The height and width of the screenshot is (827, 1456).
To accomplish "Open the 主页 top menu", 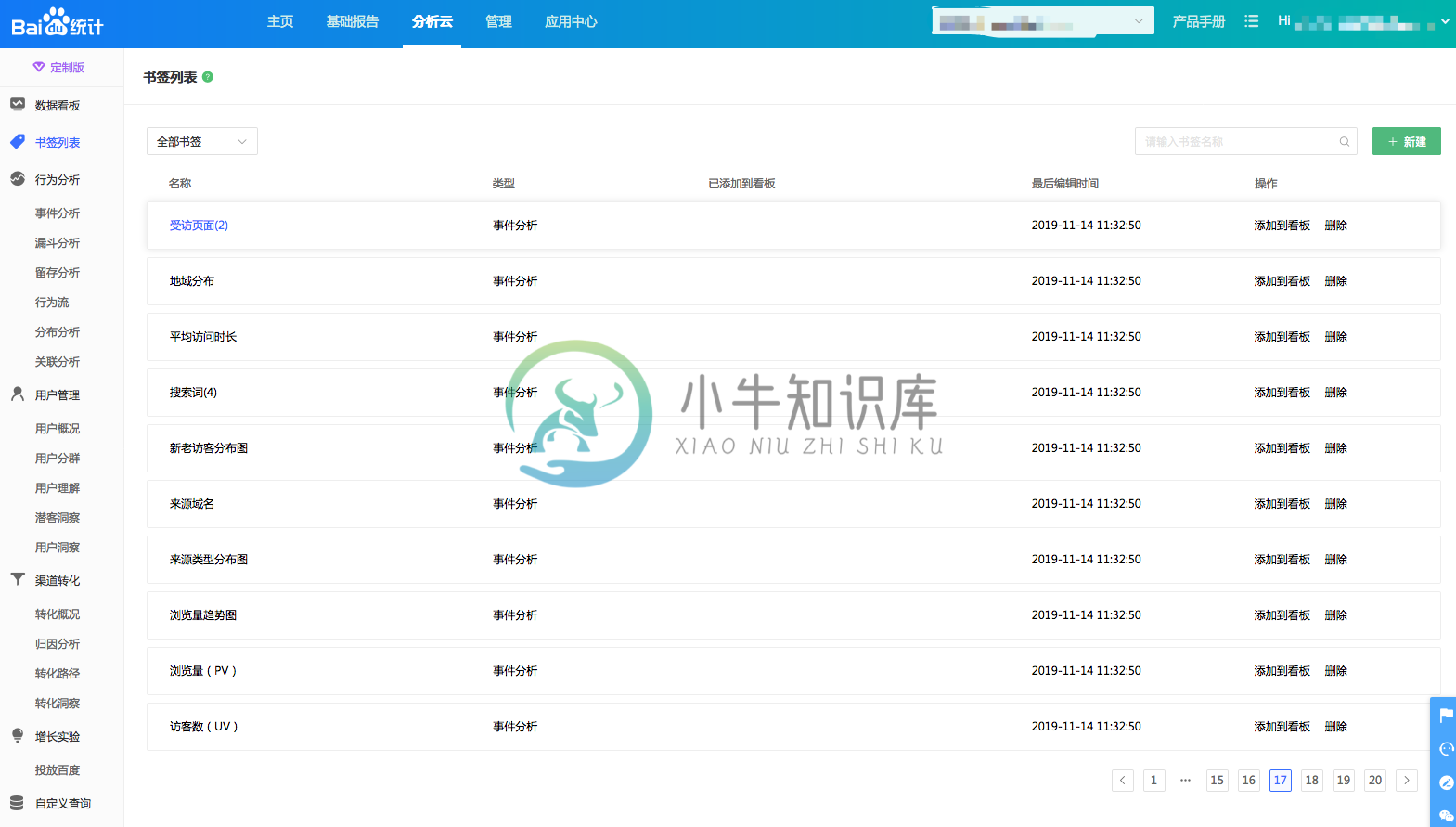I will tap(280, 21).
